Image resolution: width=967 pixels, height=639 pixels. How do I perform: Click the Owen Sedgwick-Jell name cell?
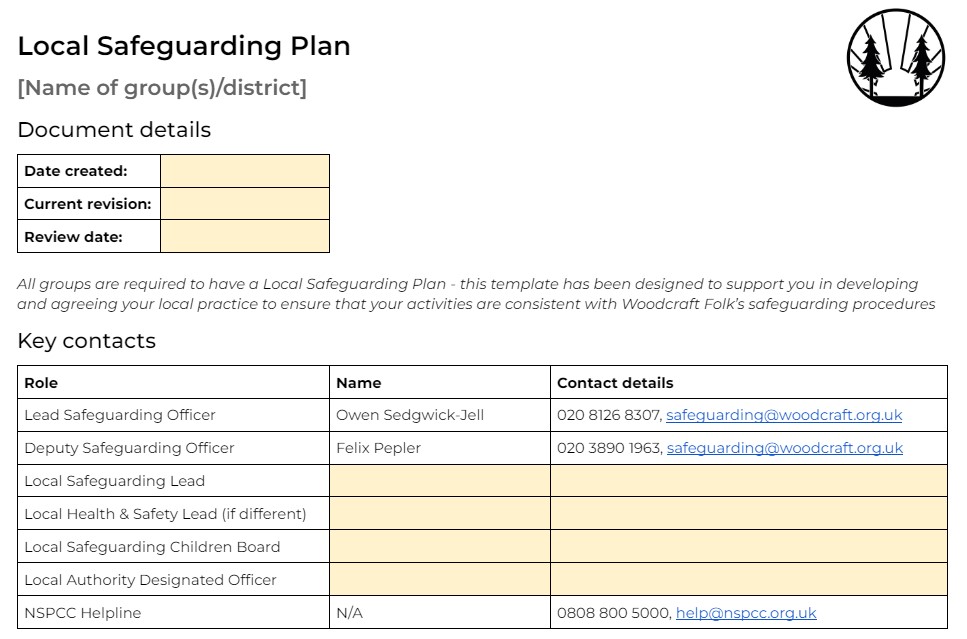pos(410,415)
